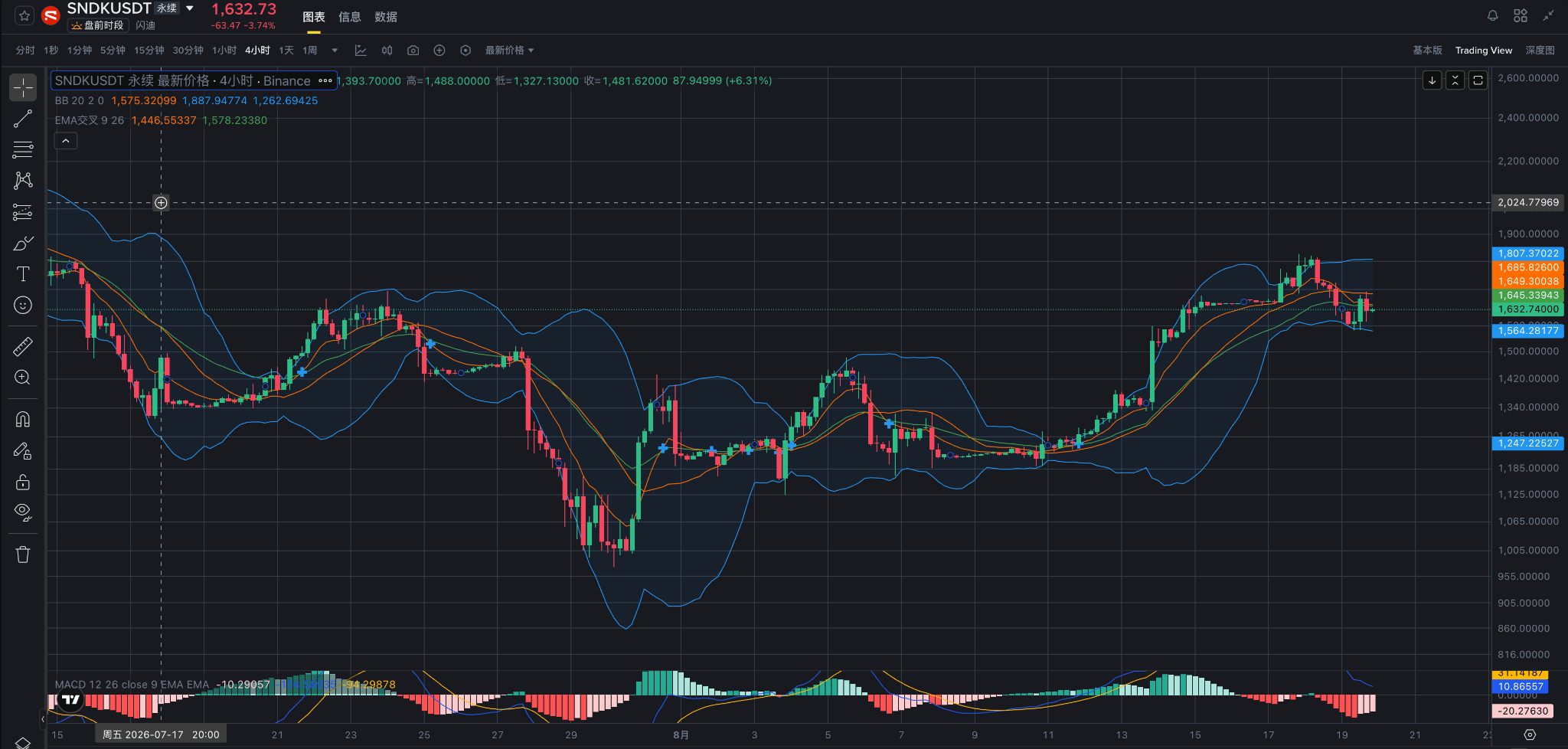
Task: Open the 最新价格 price type dropdown
Action: click(510, 51)
